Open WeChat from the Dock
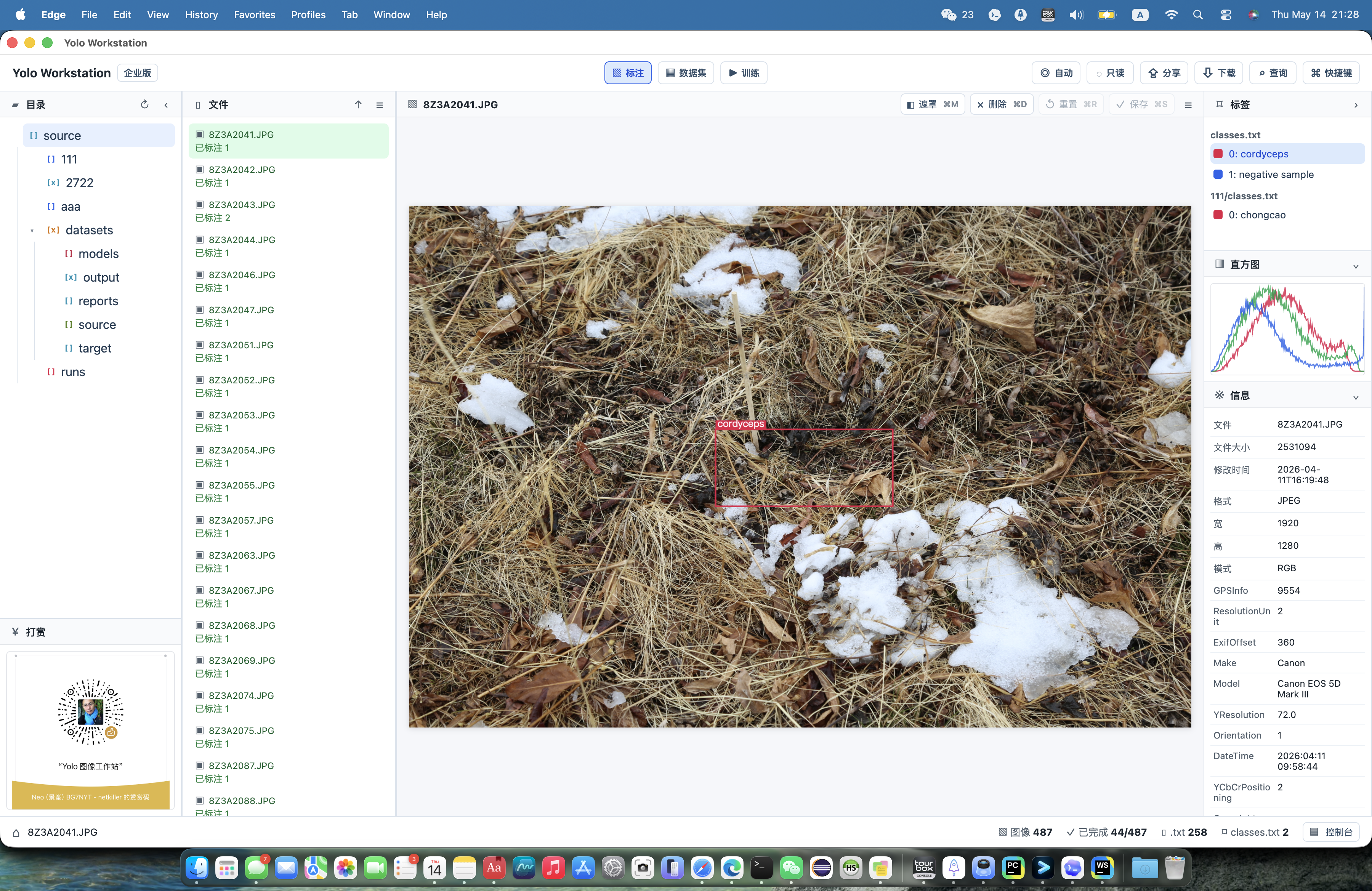Viewport: 1372px width, 891px height. point(792,867)
